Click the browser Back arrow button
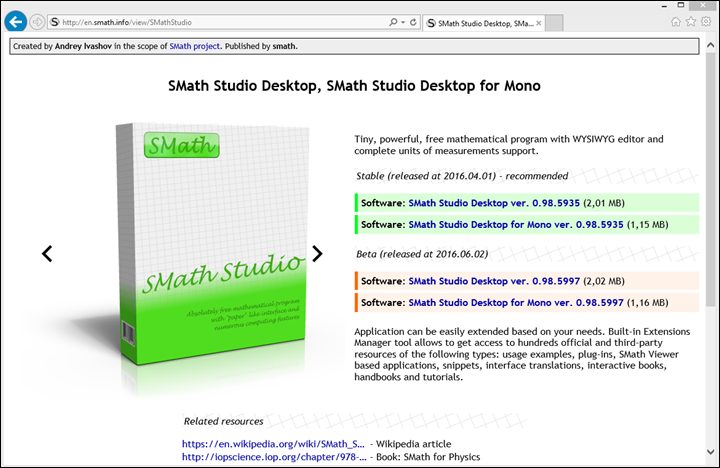 (x=16, y=21)
